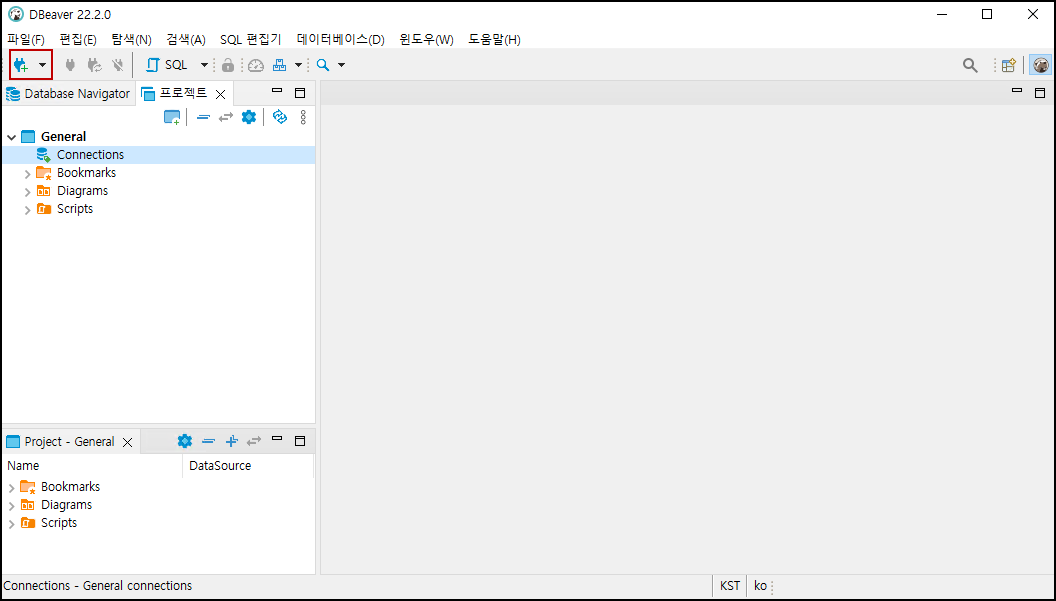Toggle link with editor in Project - General
This screenshot has height=601, width=1056.
coord(254,441)
